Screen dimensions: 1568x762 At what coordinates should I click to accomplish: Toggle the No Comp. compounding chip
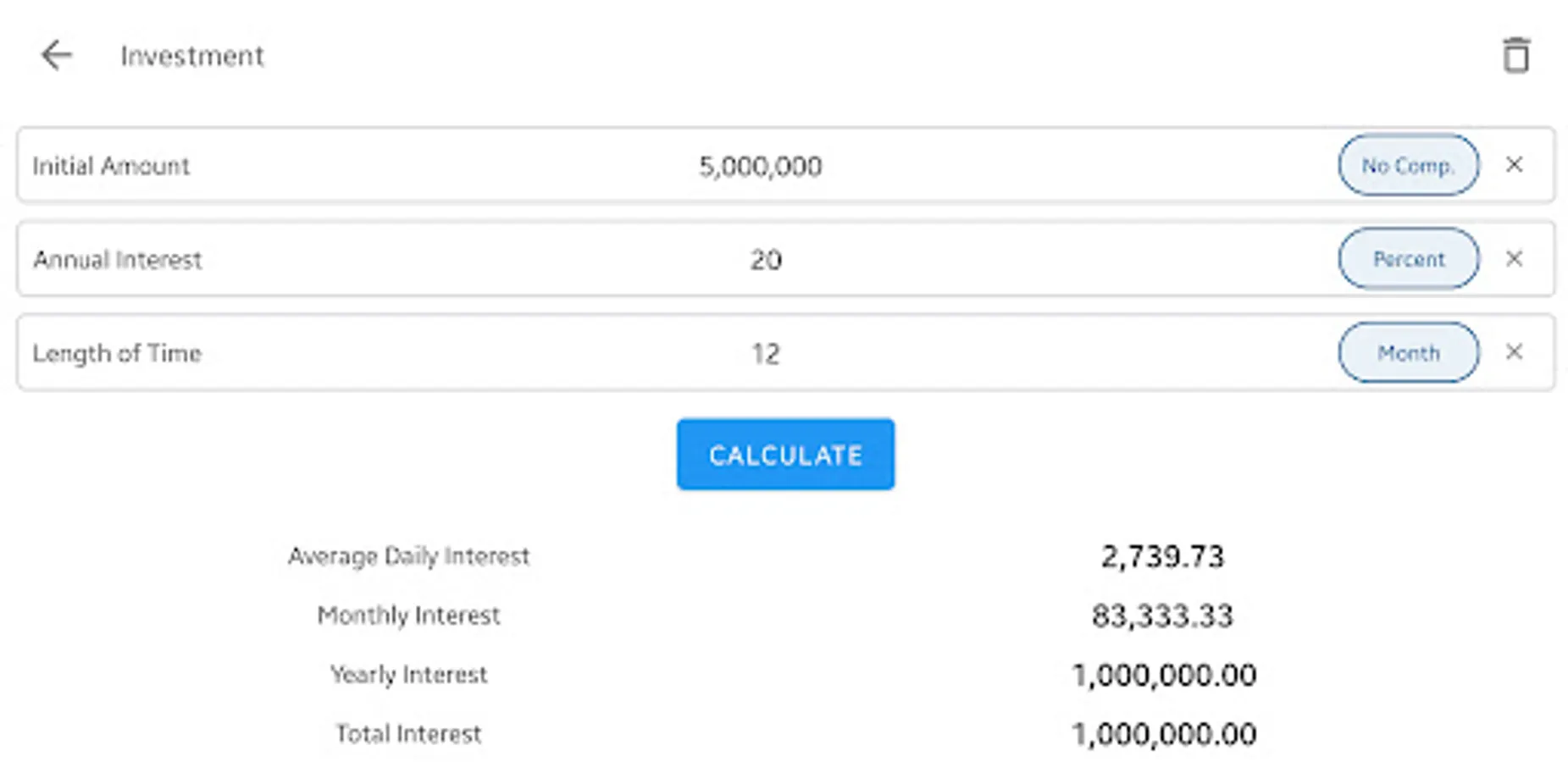click(1408, 165)
